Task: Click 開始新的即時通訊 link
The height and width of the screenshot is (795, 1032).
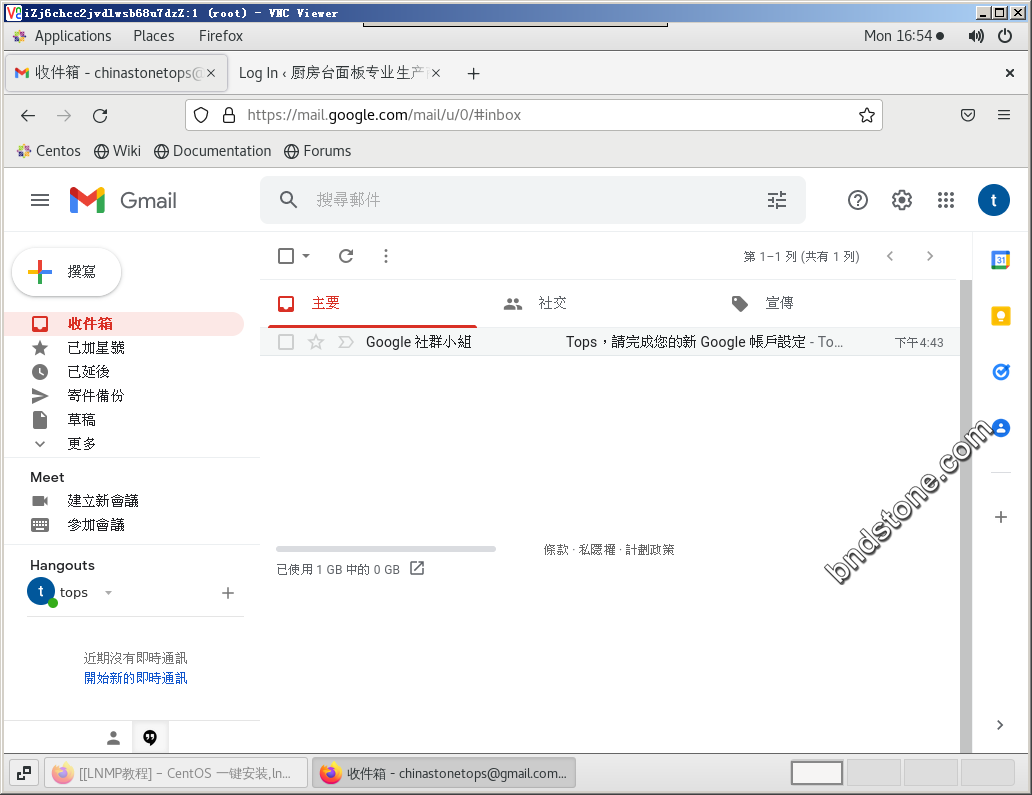Action: click(136, 679)
